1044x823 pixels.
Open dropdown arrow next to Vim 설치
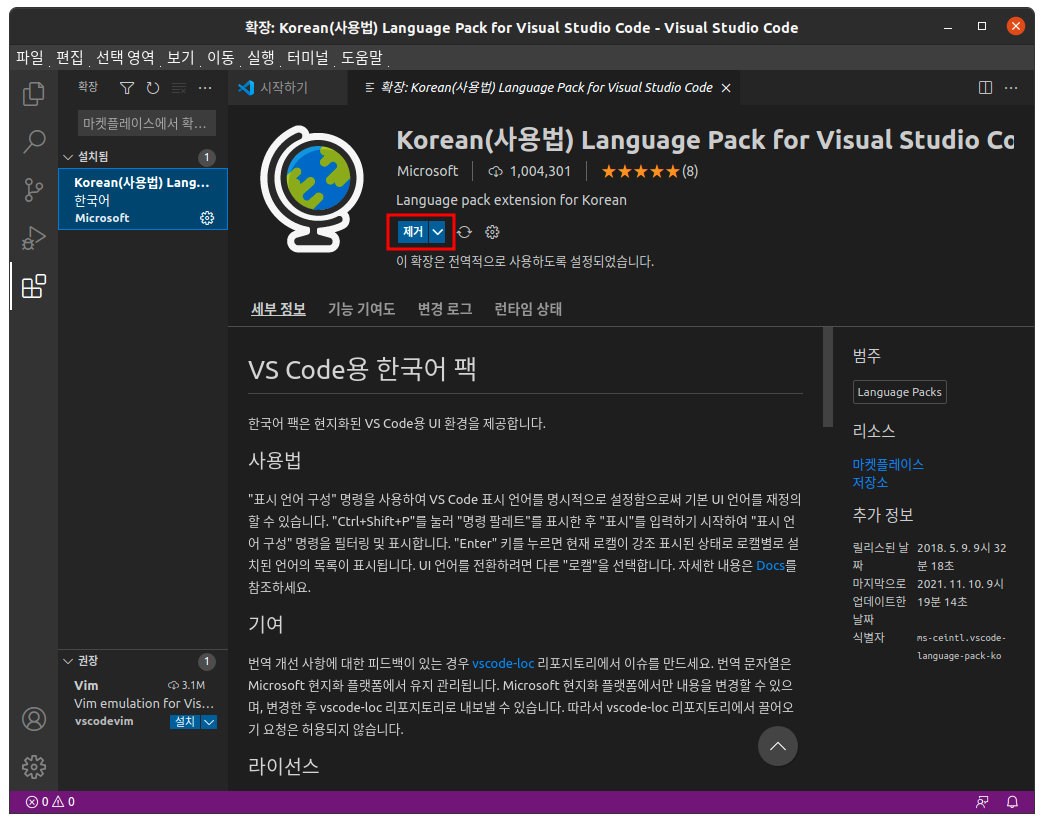coord(209,722)
